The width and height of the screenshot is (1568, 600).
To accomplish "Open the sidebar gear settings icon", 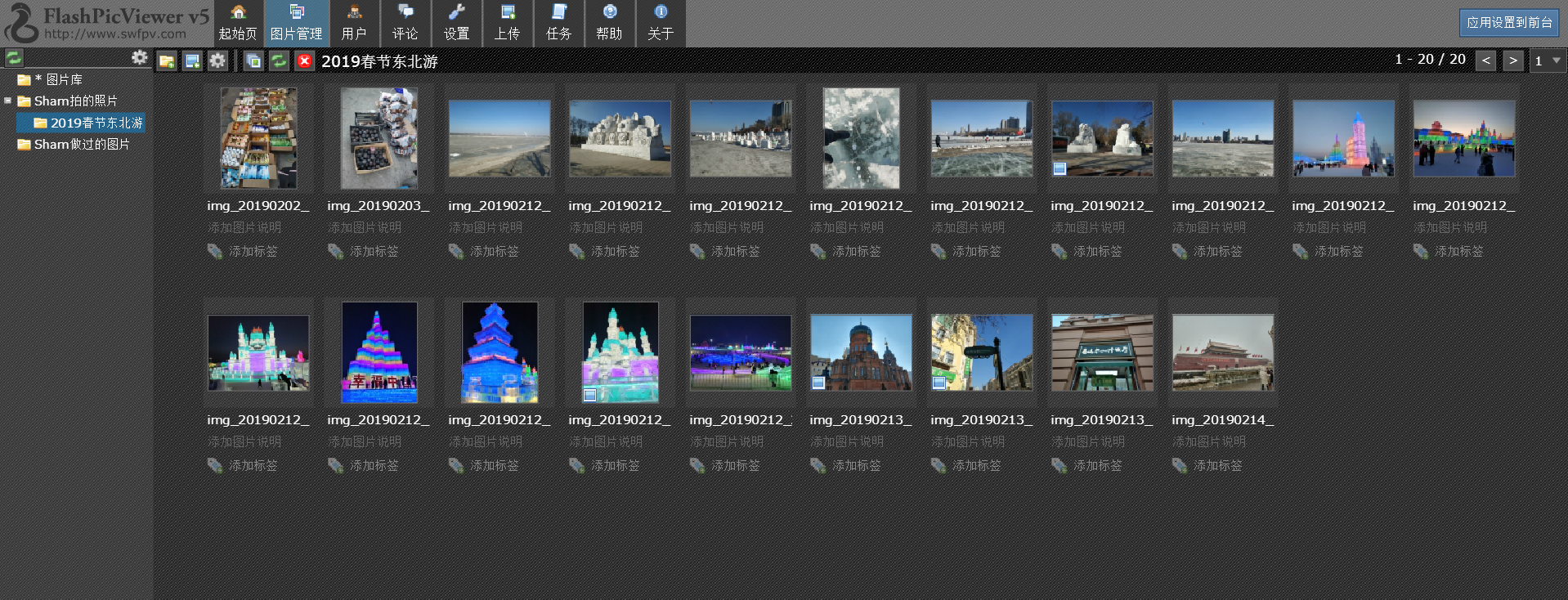I will tap(140, 58).
